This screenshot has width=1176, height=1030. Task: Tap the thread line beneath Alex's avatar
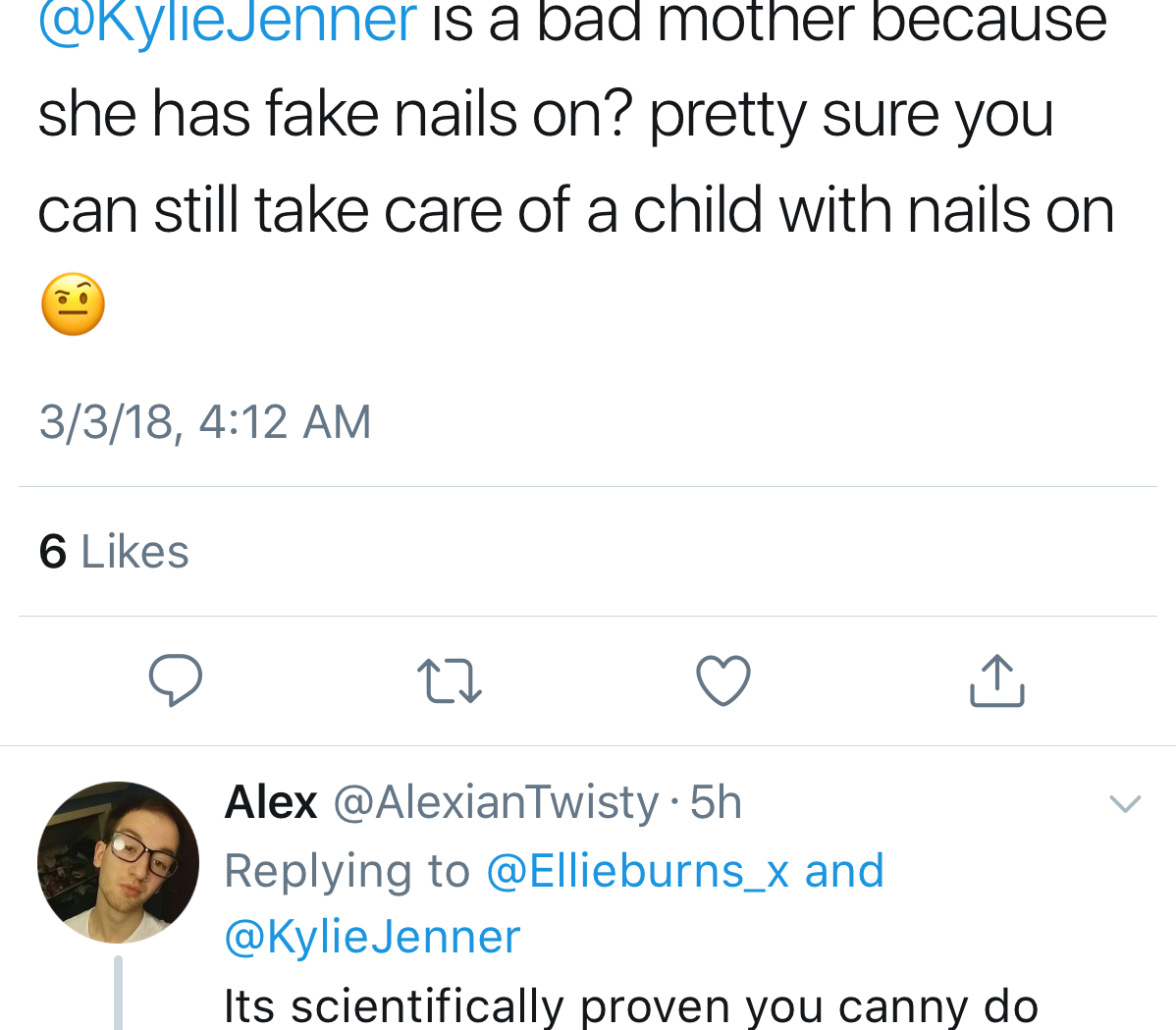[119, 992]
